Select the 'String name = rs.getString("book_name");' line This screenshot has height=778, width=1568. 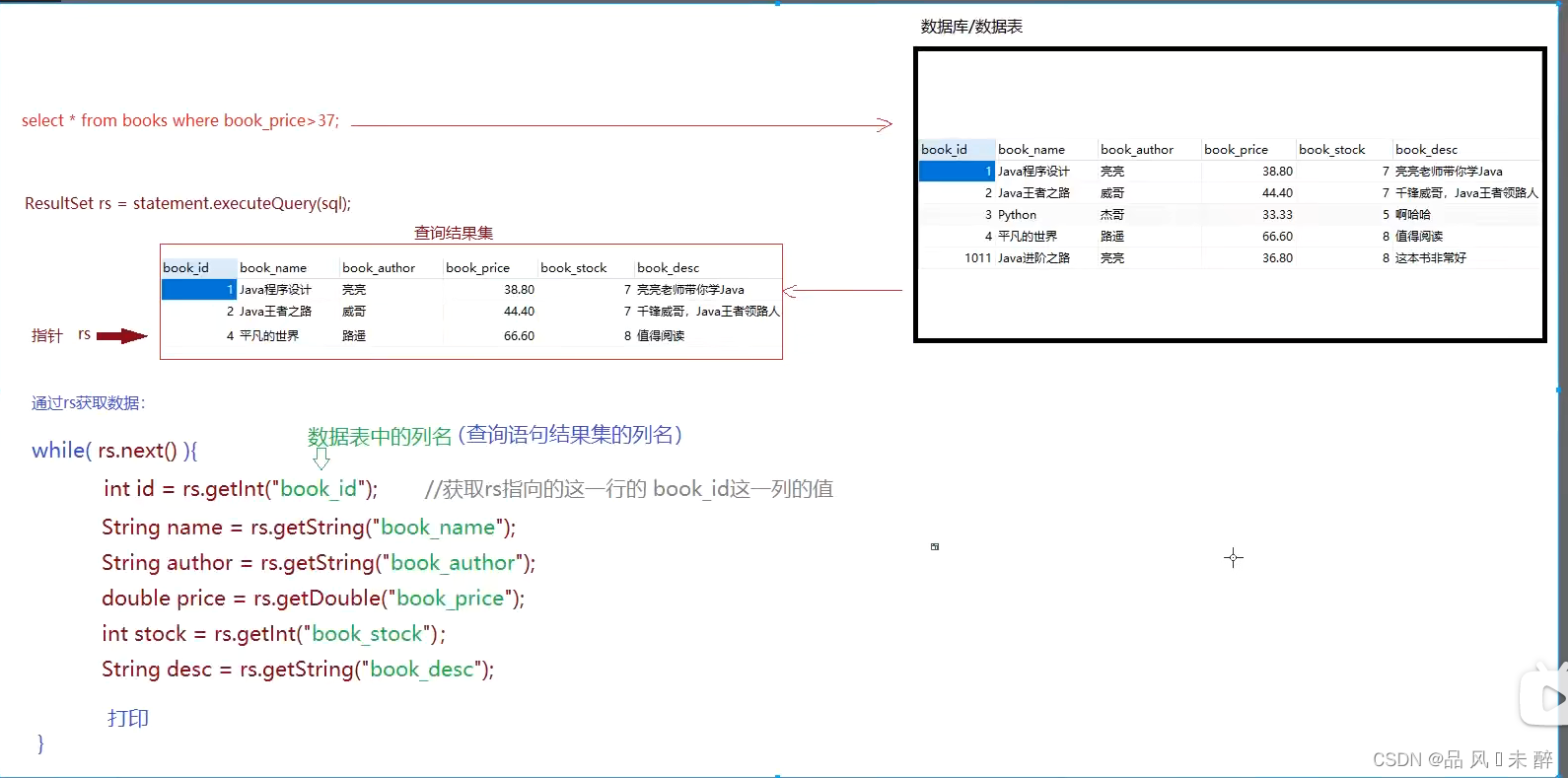pos(309,528)
